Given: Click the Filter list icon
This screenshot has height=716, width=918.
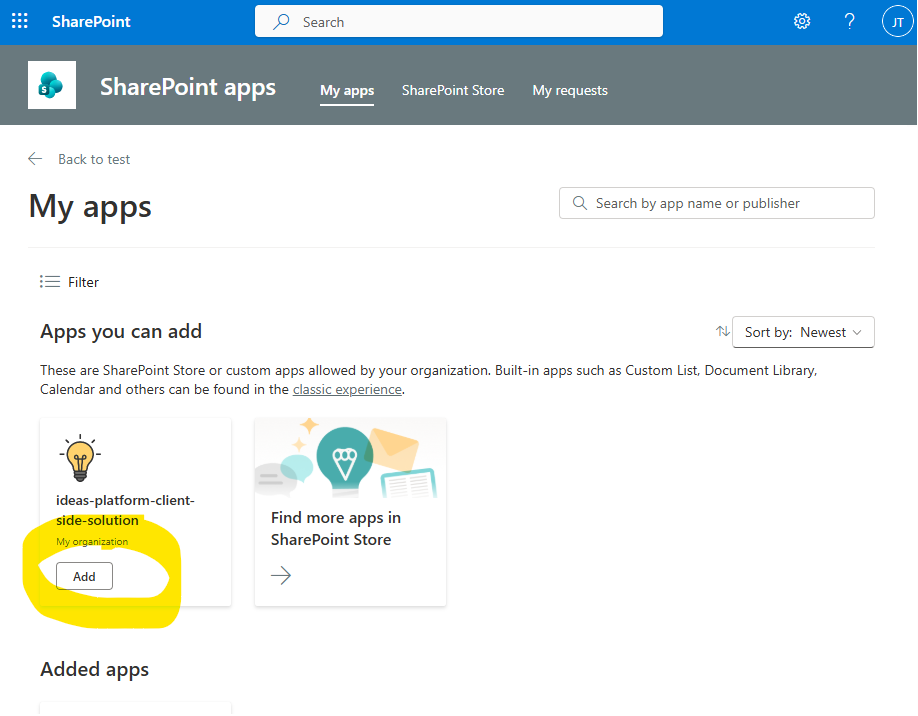Looking at the screenshot, I should [x=50, y=282].
